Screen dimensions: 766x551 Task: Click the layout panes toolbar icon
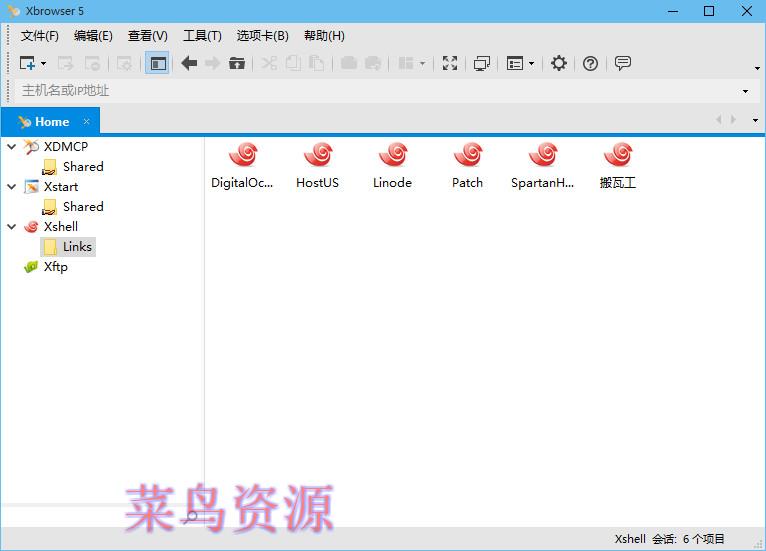406,64
